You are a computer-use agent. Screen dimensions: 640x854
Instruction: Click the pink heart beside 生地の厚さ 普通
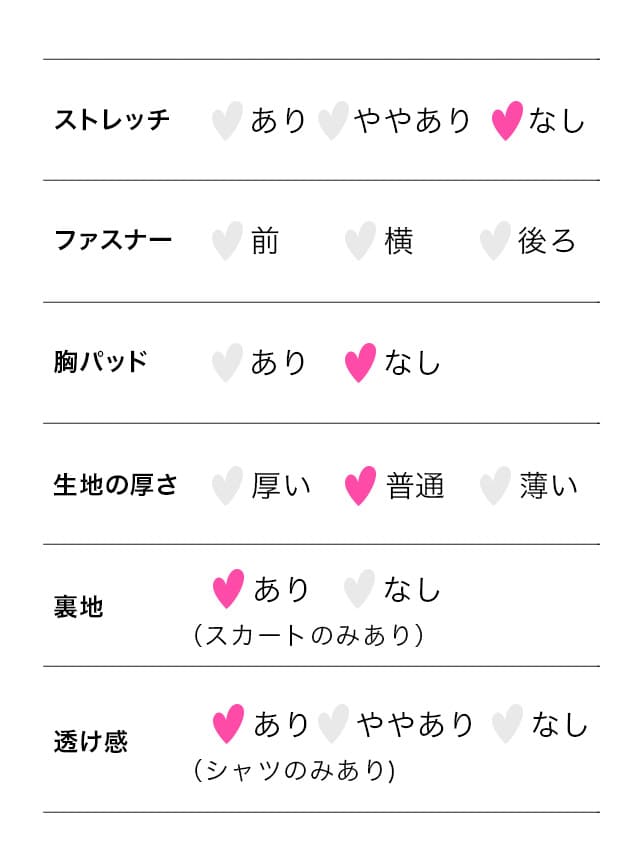(360, 486)
